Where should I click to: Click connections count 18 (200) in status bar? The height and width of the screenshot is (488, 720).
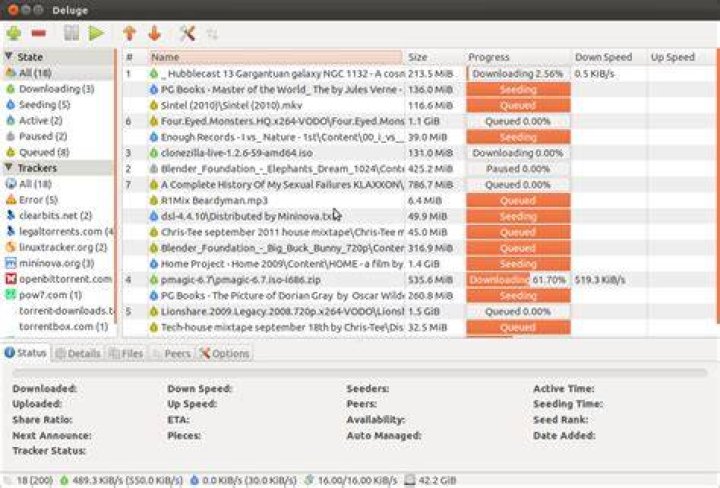coord(28,480)
